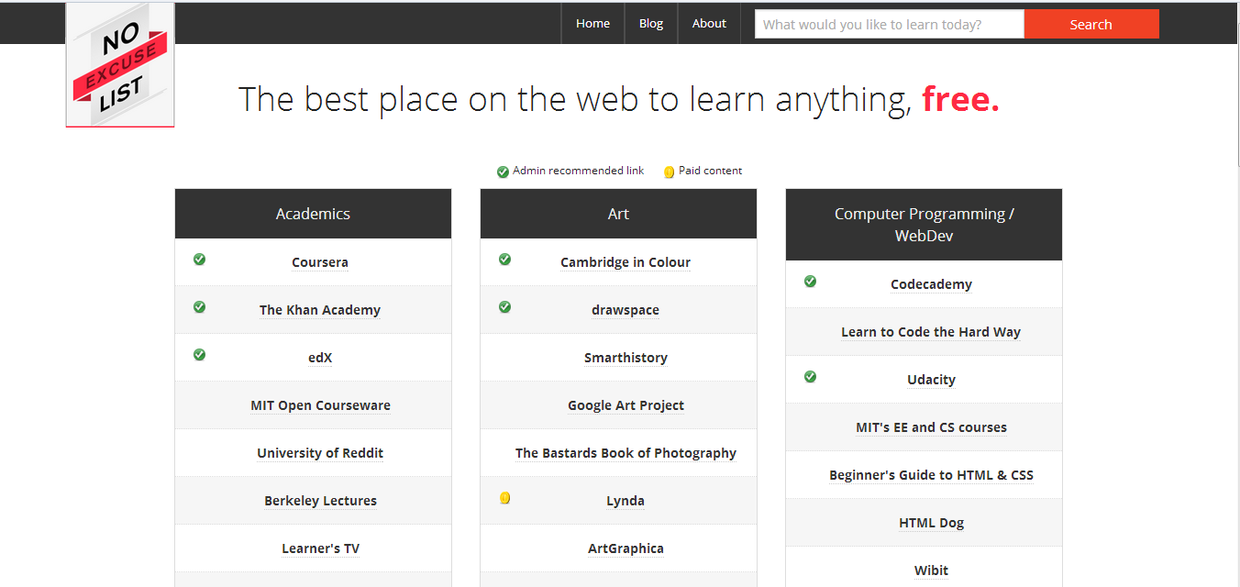
Task: Open the edX link
Action: coord(320,358)
